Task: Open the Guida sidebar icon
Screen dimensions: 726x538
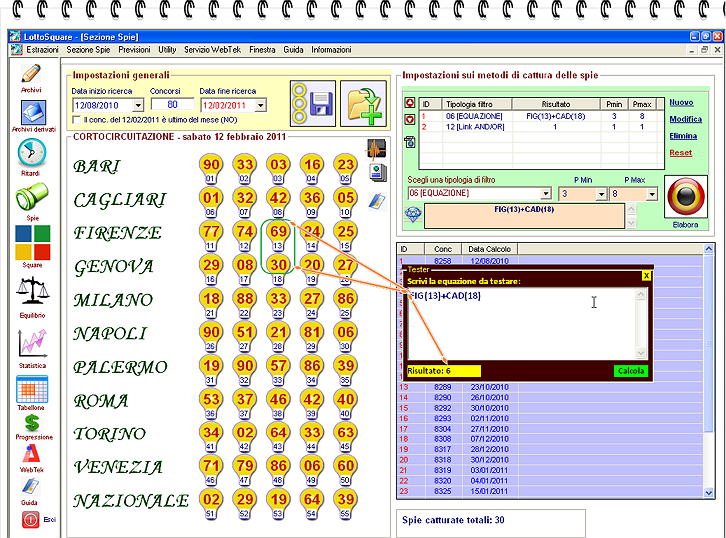Action: click(30, 486)
